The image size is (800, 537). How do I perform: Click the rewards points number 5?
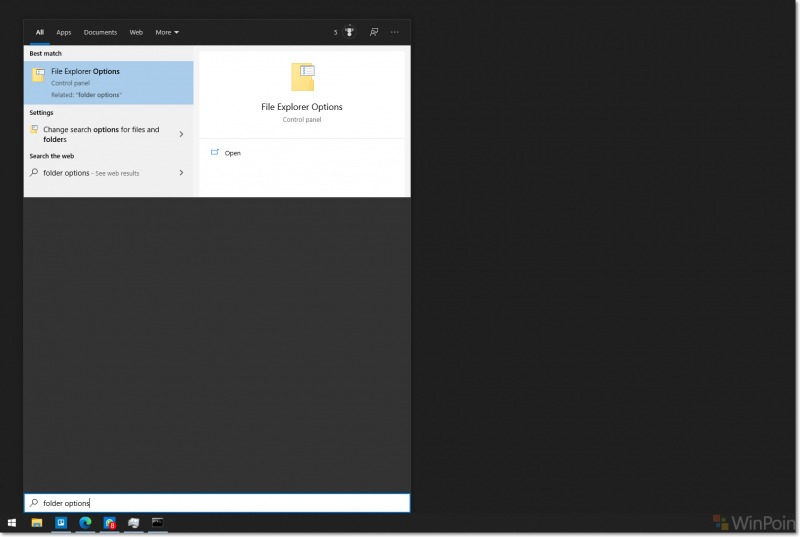pyautogui.click(x=335, y=32)
